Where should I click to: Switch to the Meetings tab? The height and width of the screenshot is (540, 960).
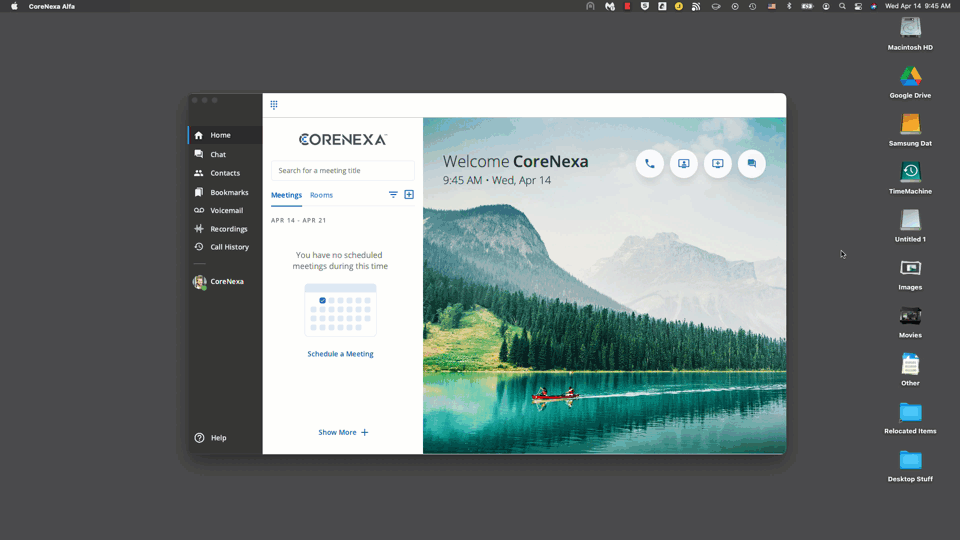tap(287, 195)
